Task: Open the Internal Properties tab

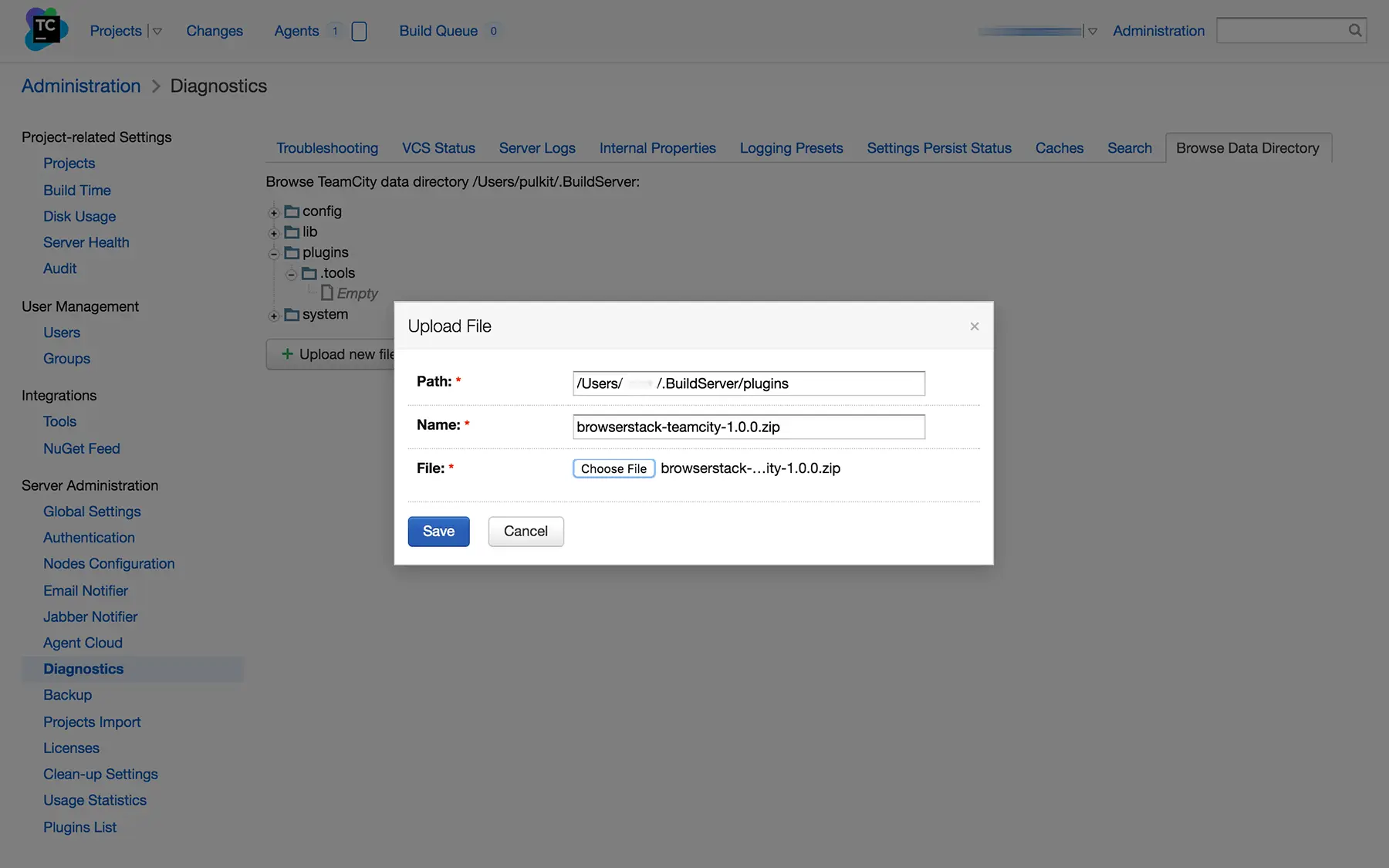Action: pyautogui.click(x=657, y=148)
